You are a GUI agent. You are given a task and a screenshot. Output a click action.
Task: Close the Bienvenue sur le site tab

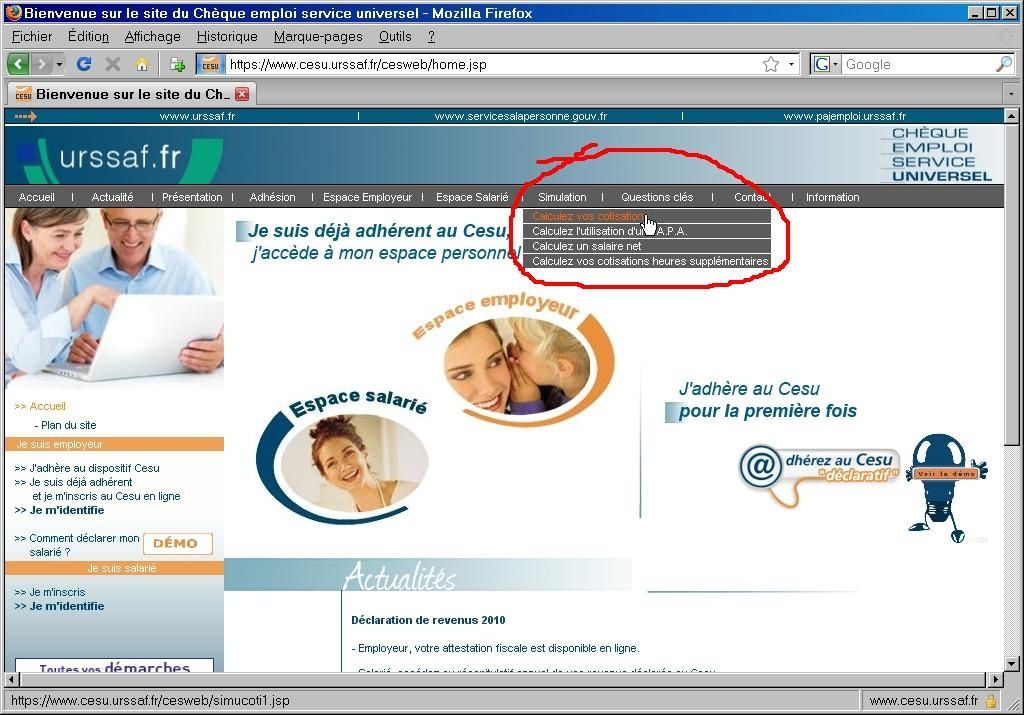tap(242, 94)
